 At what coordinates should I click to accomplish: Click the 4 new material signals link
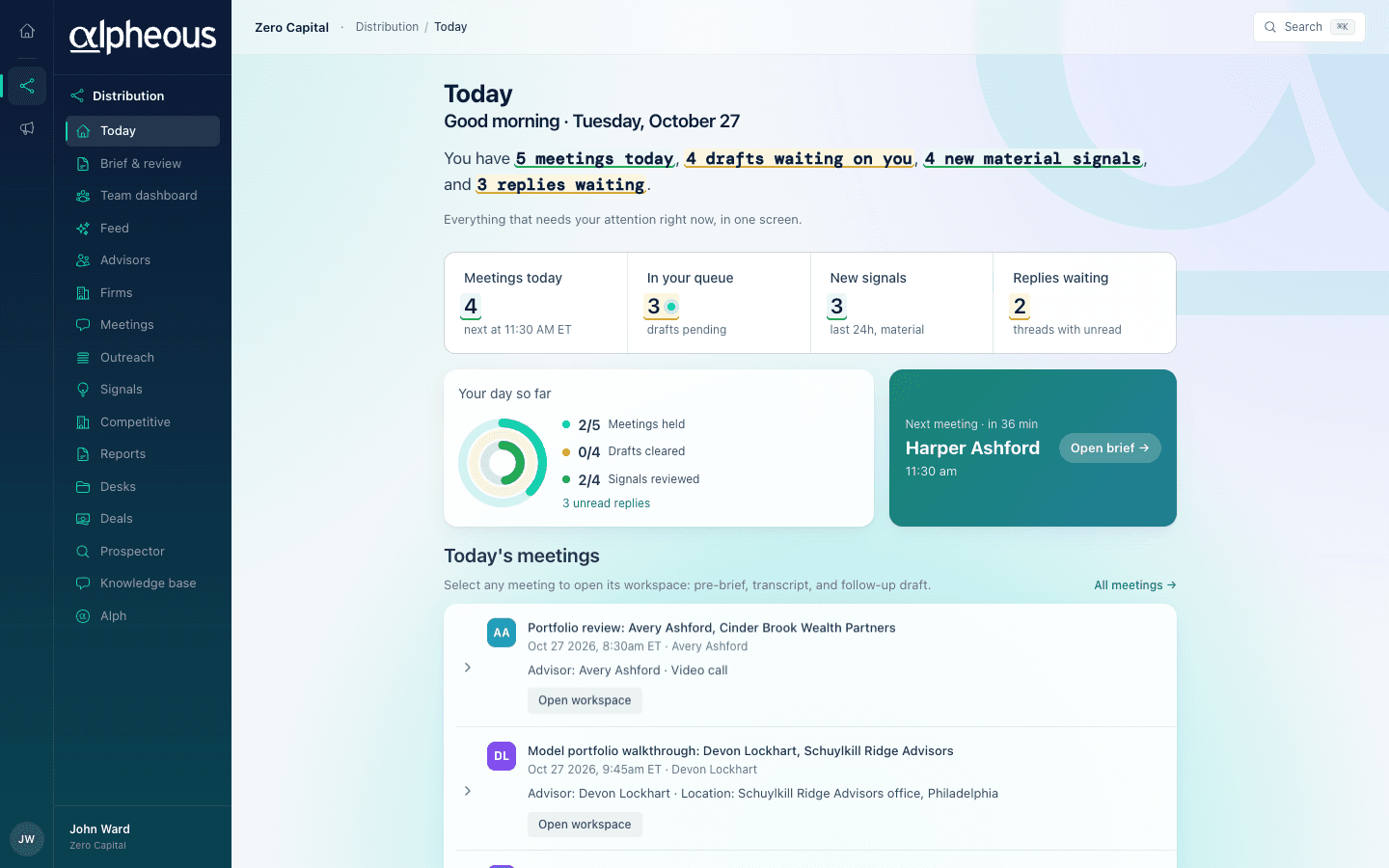pyautogui.click(x=1032, y=159)
